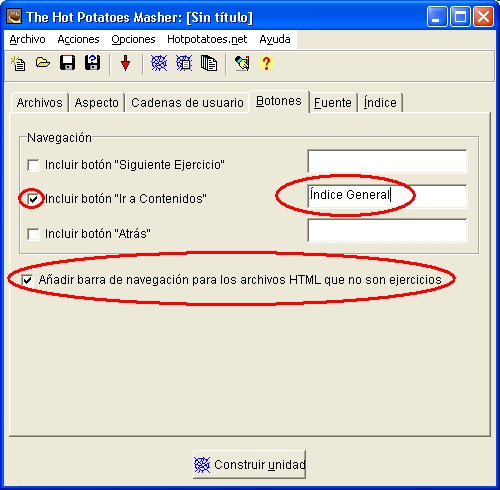Switch to the Cadenas de usuario tab
The height and width of the screenshot is (490, 500).
pyautogui.click(x=187, y=103)
